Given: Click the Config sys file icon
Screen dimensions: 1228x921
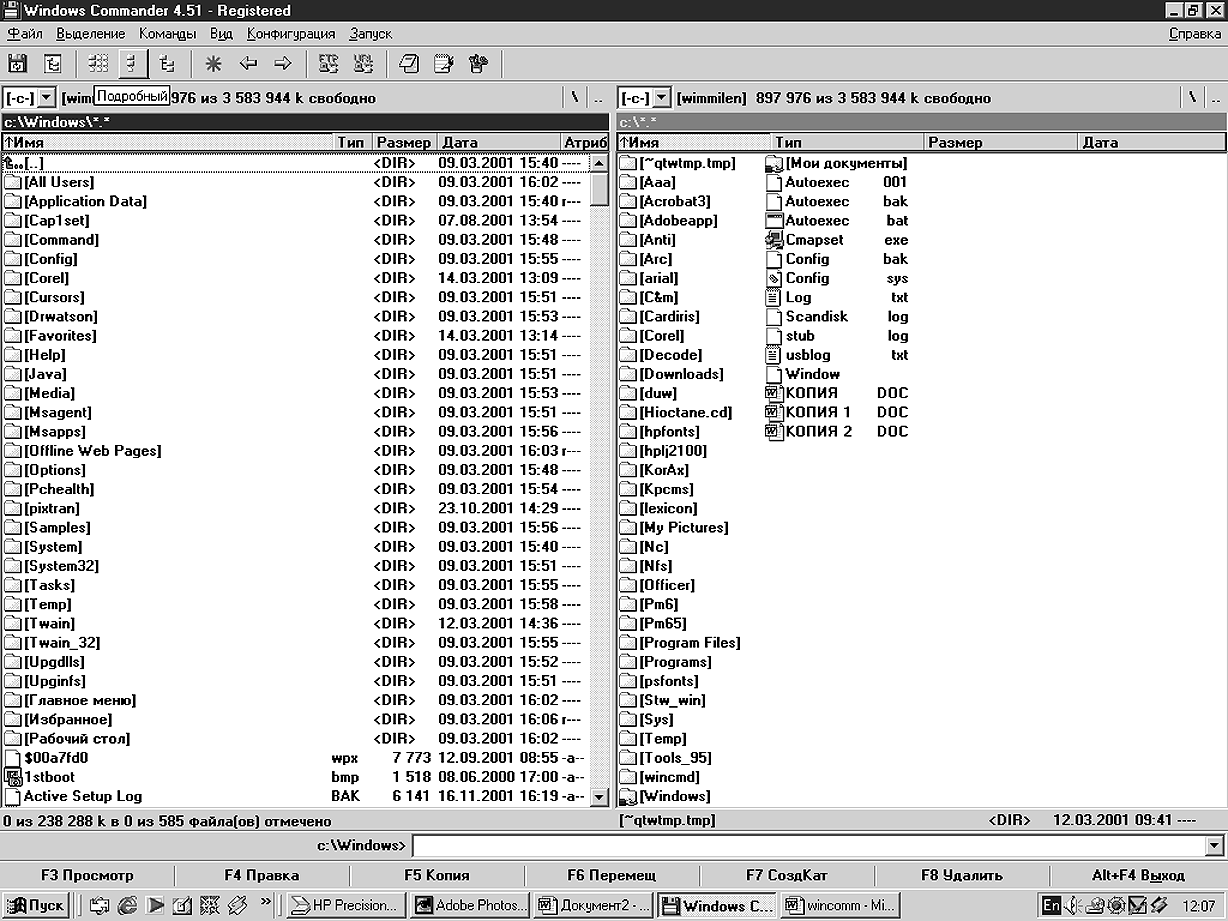Looking at the screenshot, I should coord(774,278).
